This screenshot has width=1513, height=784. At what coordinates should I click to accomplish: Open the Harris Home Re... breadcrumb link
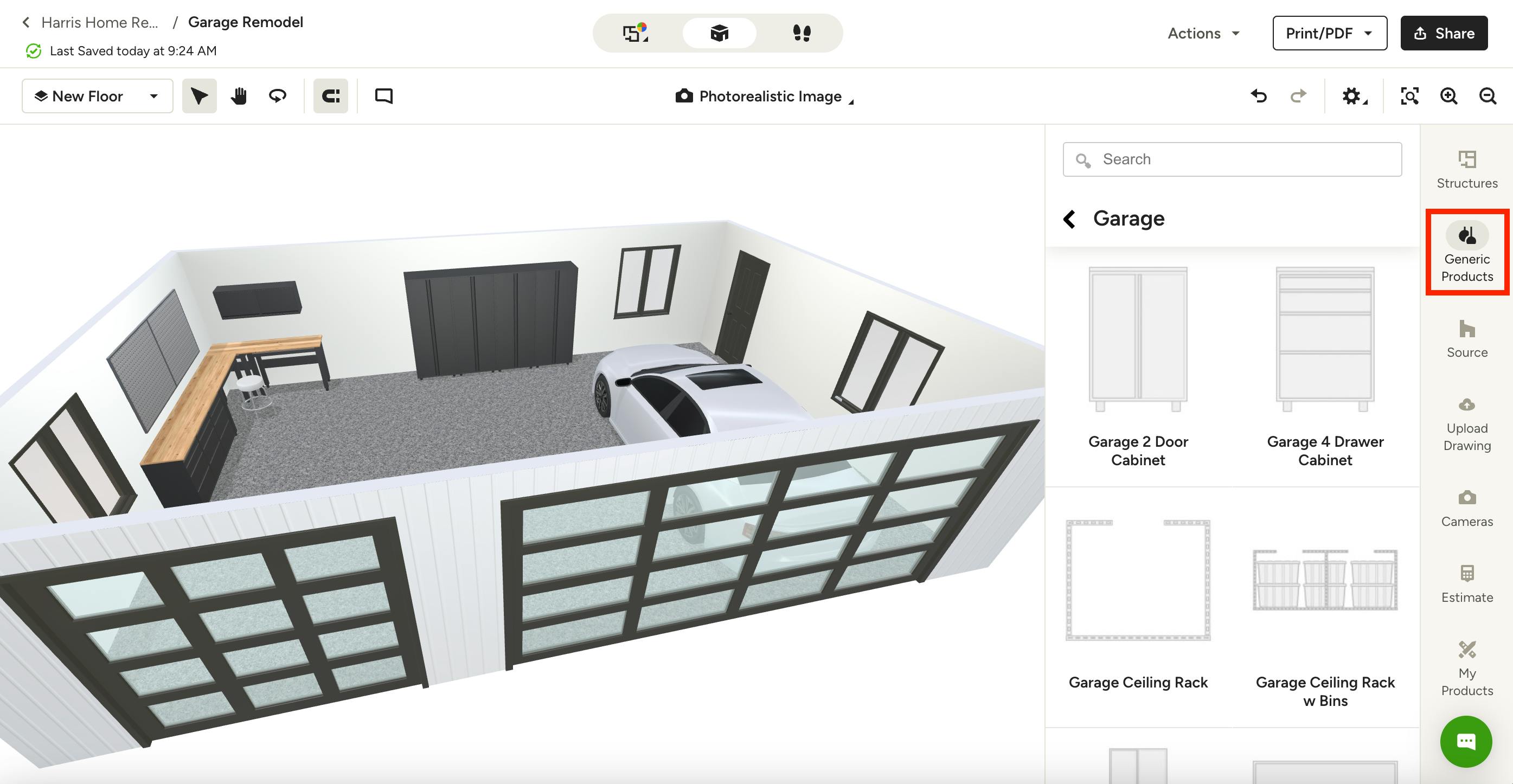(x=99, y=22)
